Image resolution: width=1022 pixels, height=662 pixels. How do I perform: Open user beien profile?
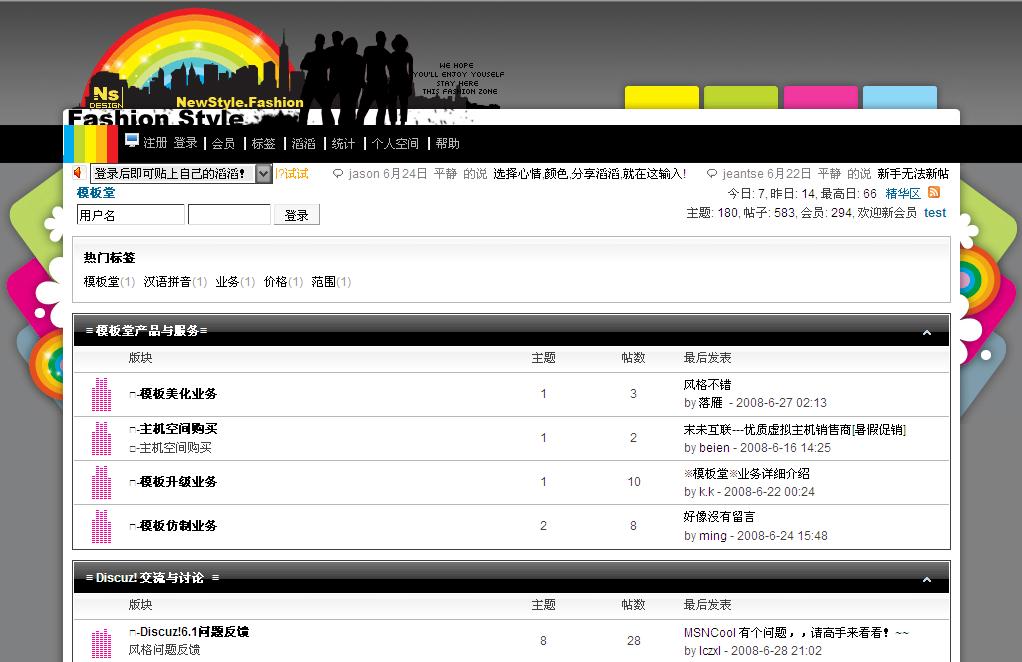(714, 448)
